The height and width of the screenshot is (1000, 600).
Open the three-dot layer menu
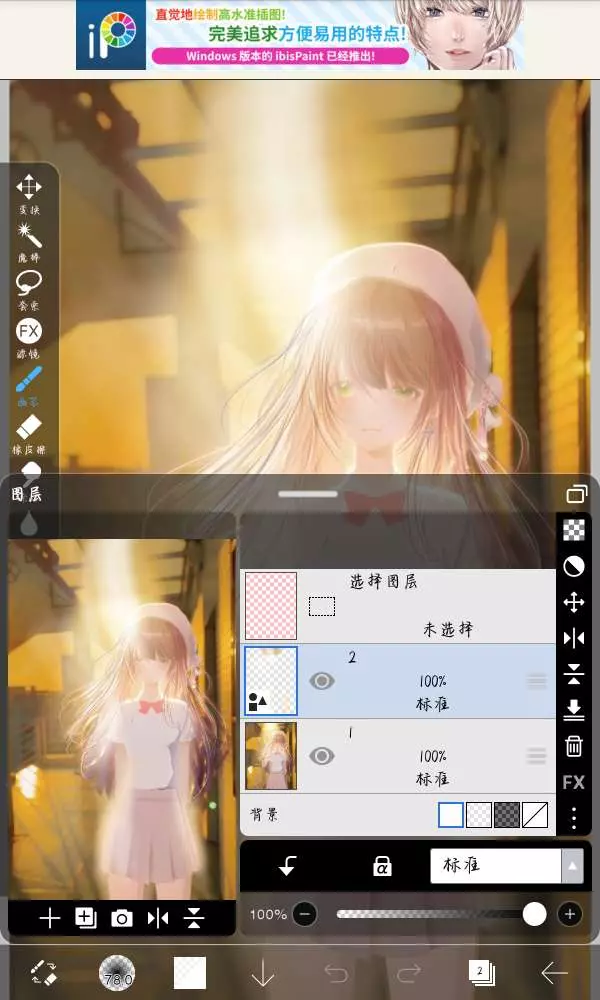pos(574,819)
